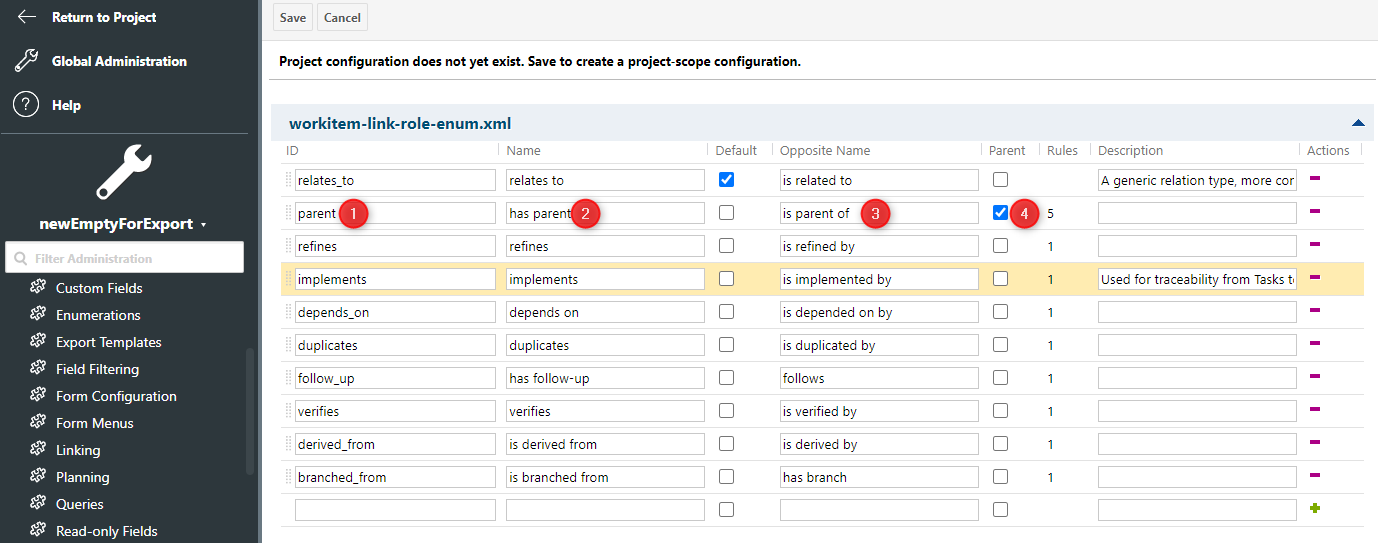Click the 'is derived by' Opposite Name field
Screen dimensions: 1378x543
[879, 444]
